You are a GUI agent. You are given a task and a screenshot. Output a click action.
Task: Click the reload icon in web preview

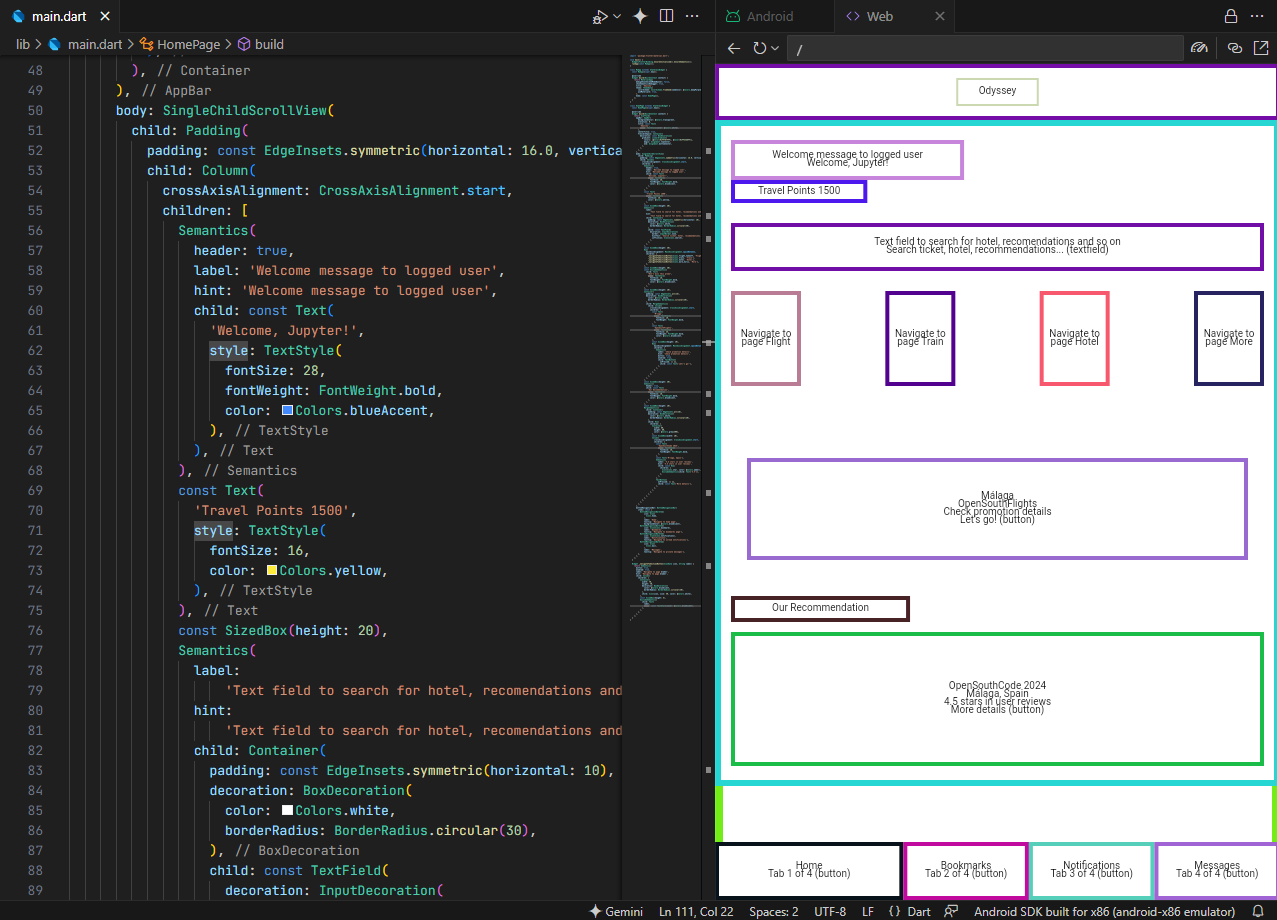(x=760, y=48)
